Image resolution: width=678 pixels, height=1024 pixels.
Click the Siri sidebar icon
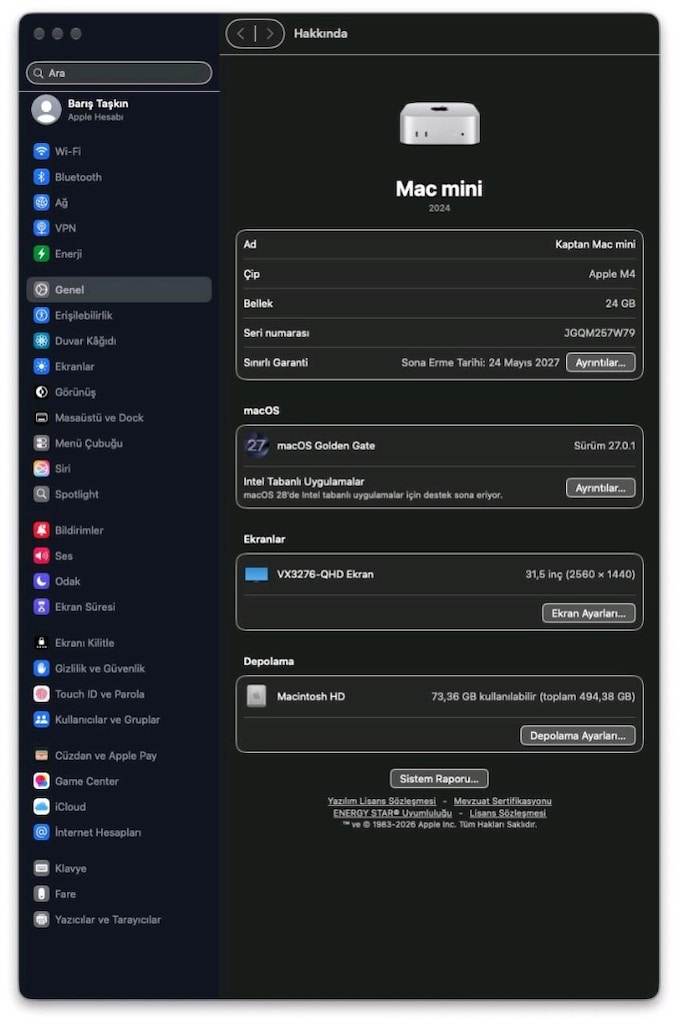[41, 468]
